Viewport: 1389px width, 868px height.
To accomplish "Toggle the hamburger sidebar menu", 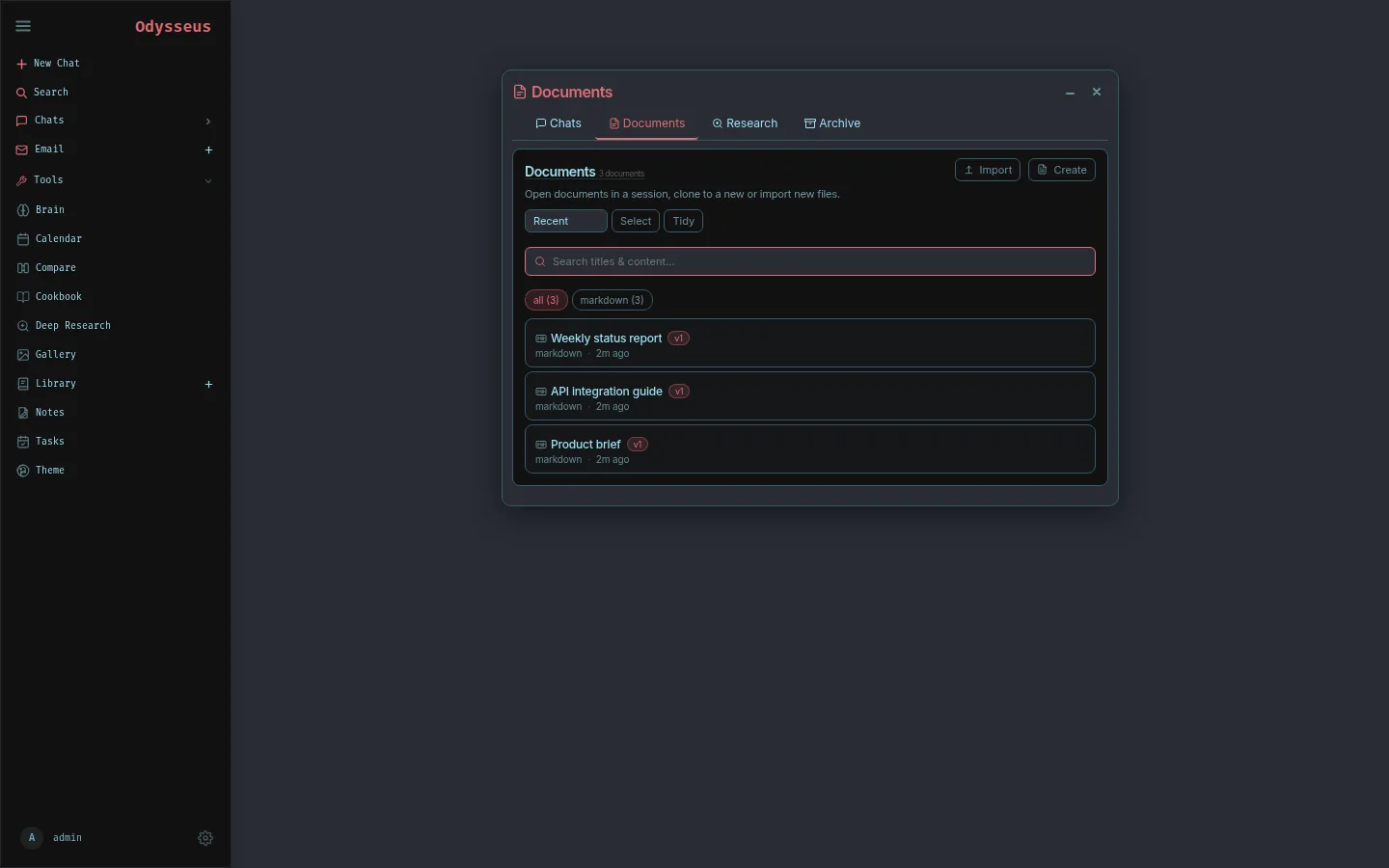I will (23, 26).
